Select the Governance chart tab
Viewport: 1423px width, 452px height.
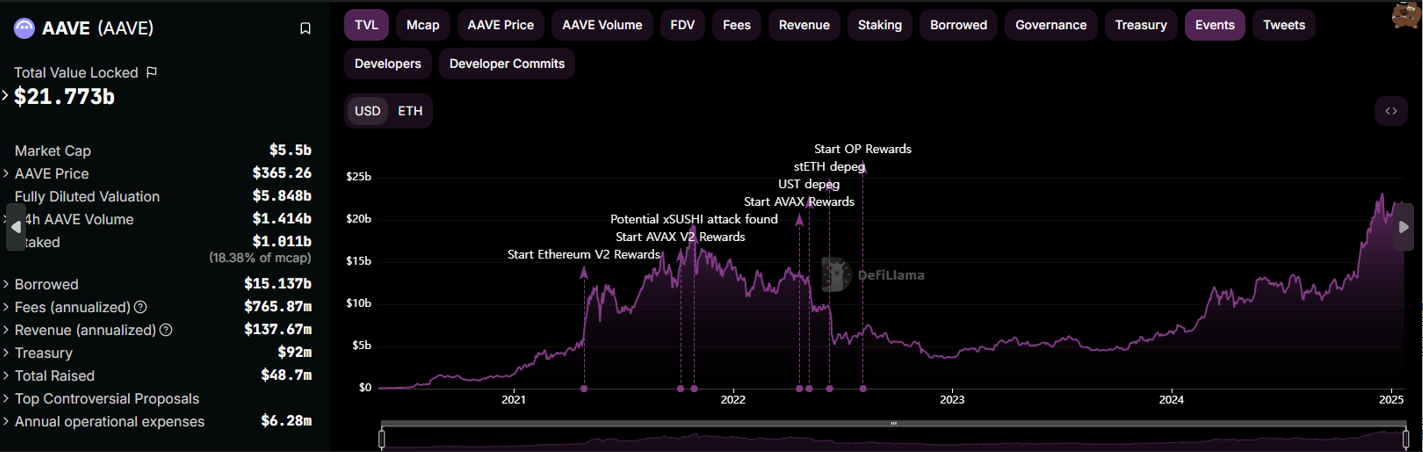(1050, 25)
